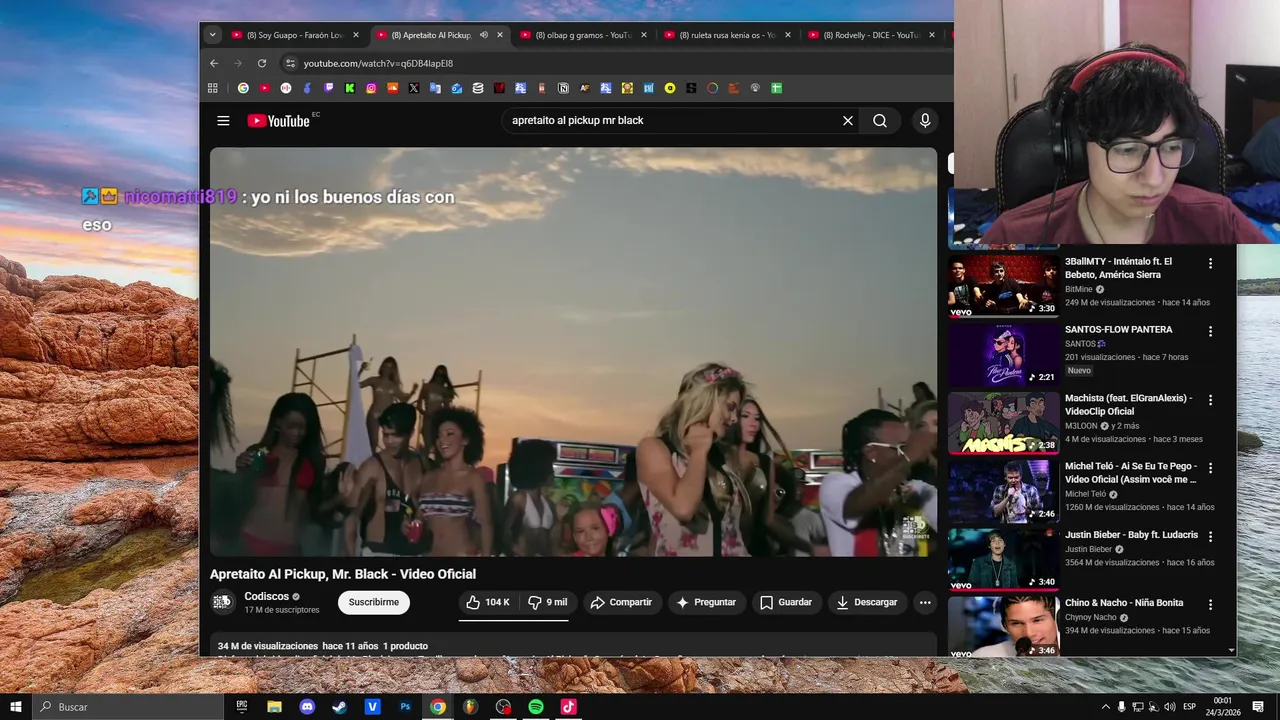Click the Descargar download button
This screenshot has height=720, width=1280.
tap(868, 602)
